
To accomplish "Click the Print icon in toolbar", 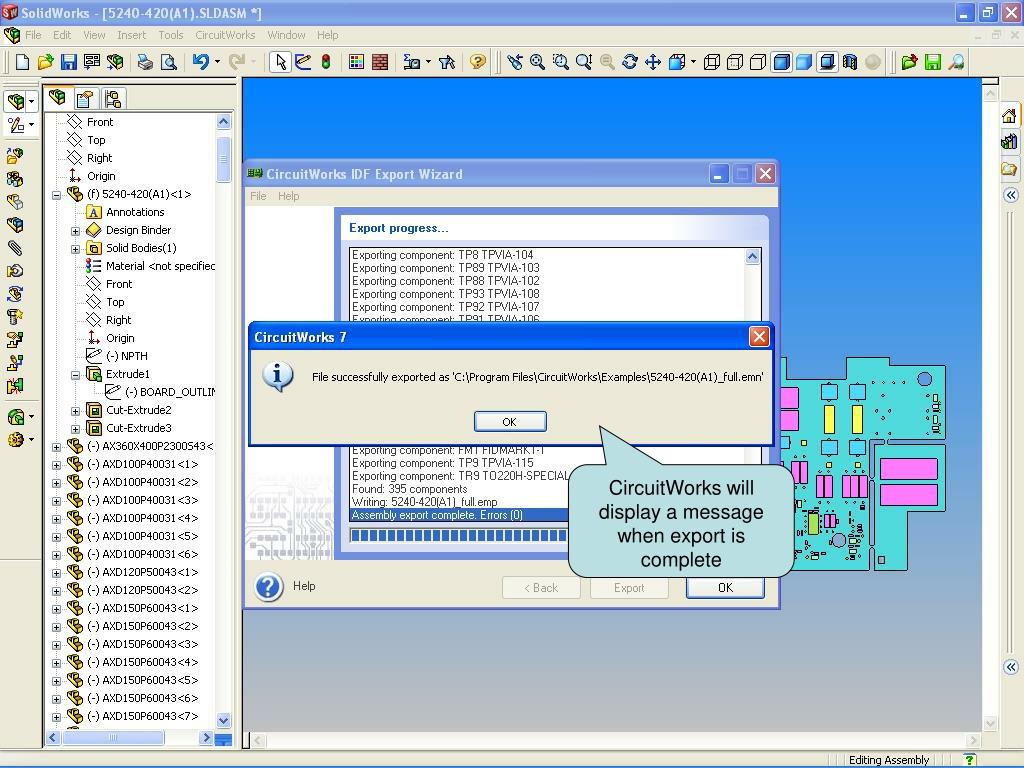I will [x=145, y=62].
